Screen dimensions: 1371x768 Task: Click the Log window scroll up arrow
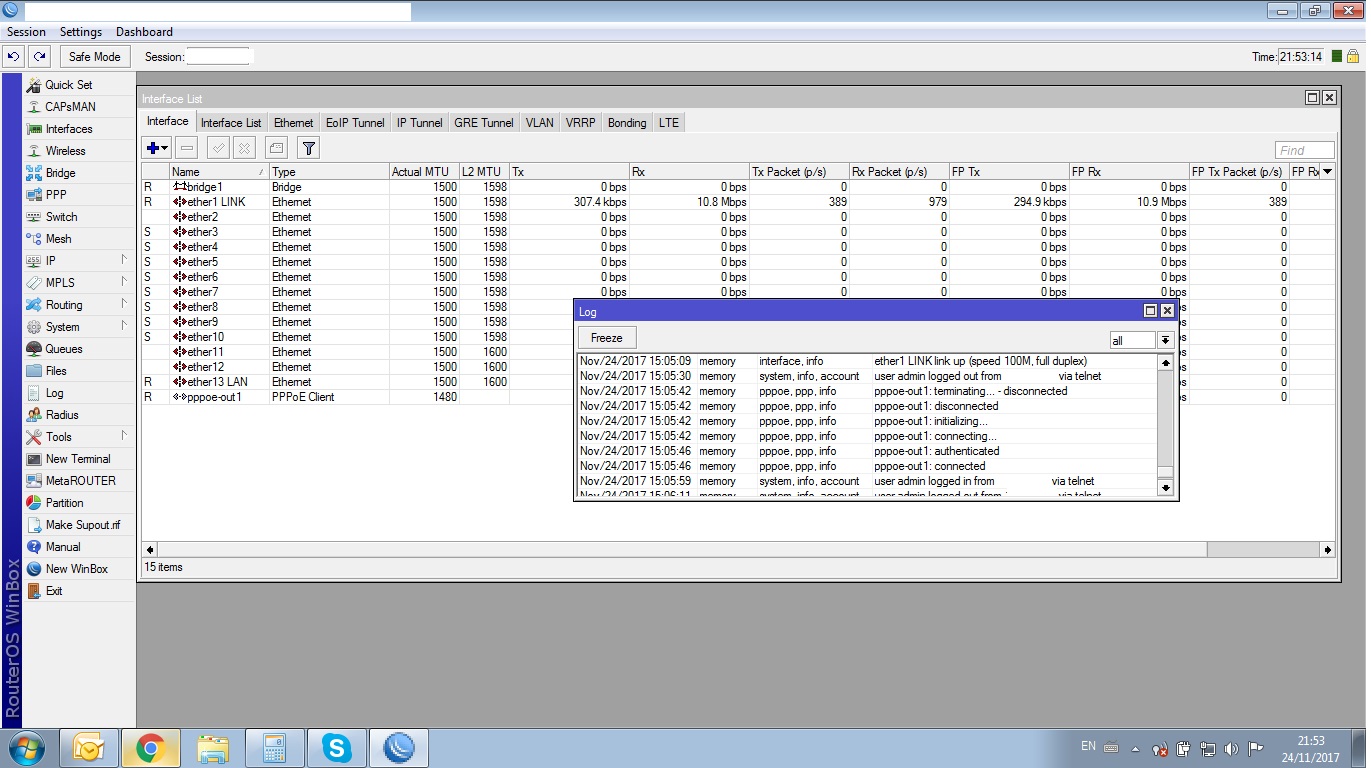coord(1165,362)
